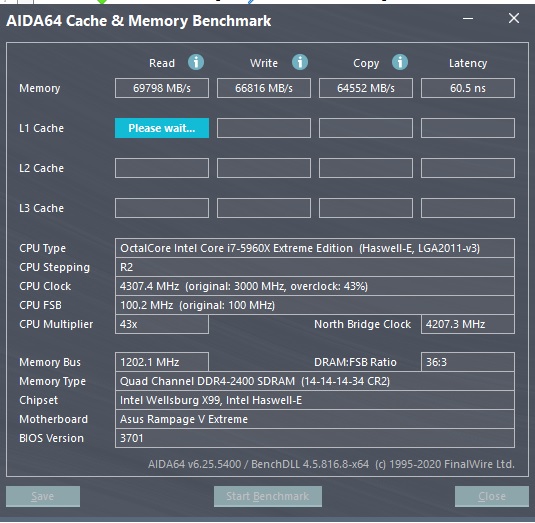Viewport: 535px width, 523px height.
Task: Click the empty L2 Cache Latency cell
Action: click(468, 168)
